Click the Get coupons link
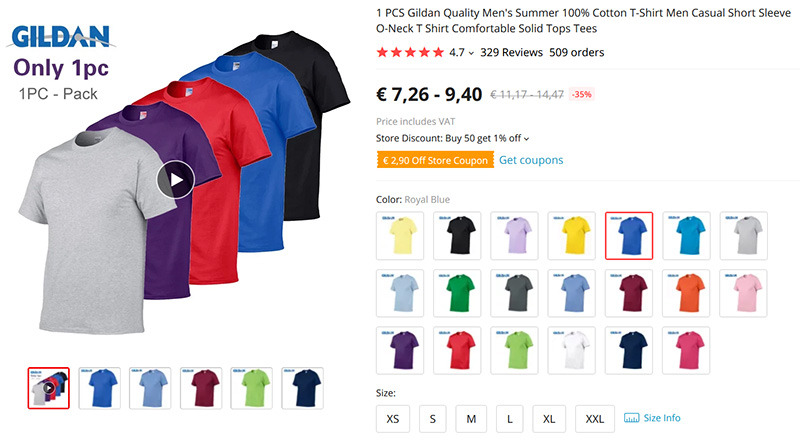The width and height of the screenshot is (800, 441). (x=531, y=160)
